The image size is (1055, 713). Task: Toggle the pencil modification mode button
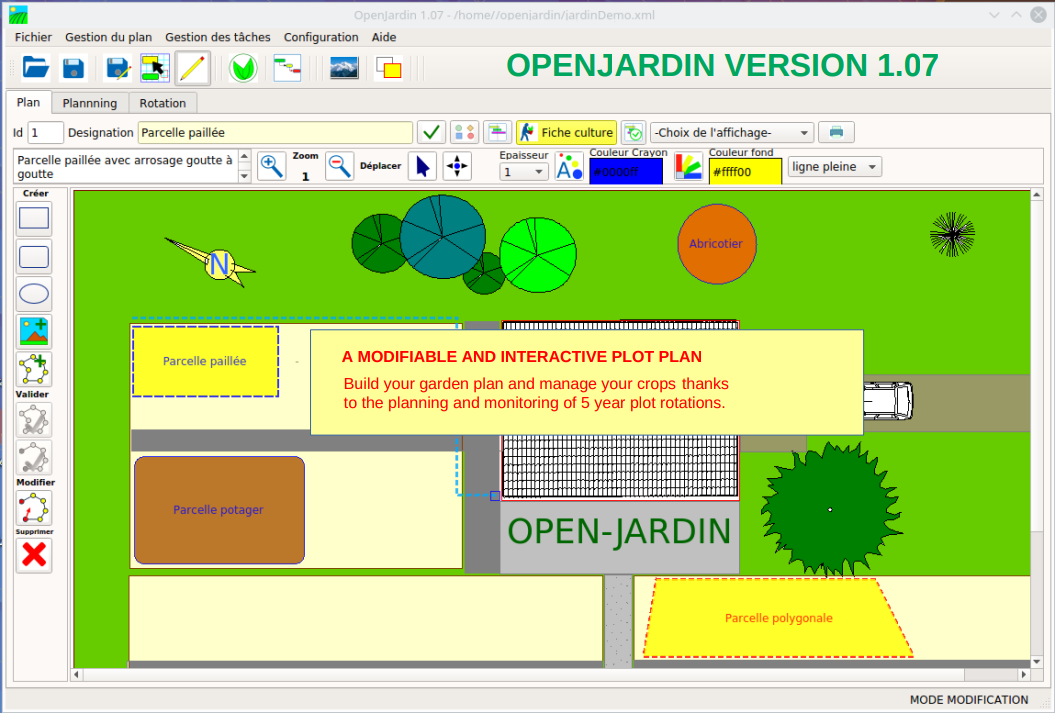(192, 67)
